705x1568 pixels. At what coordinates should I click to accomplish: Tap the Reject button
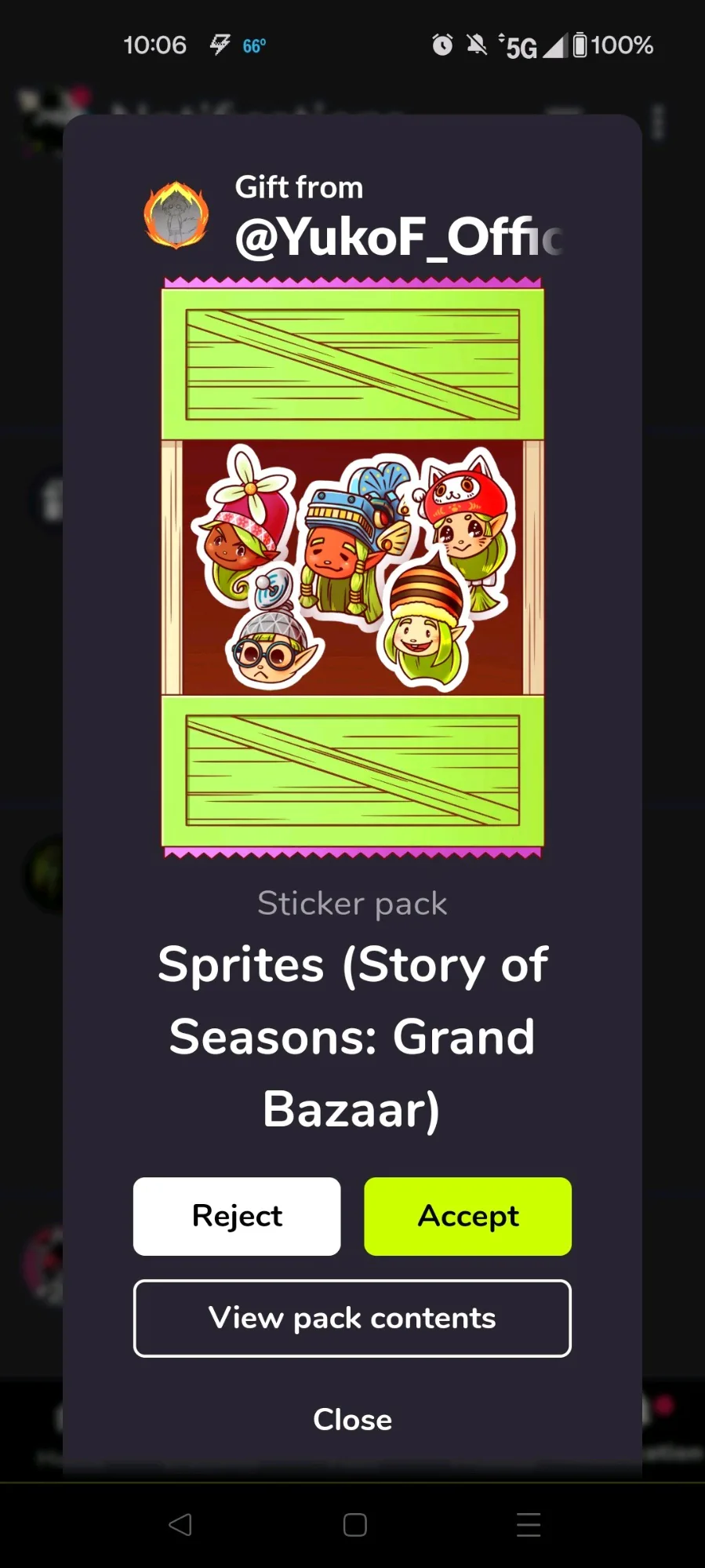point(237,1216)
